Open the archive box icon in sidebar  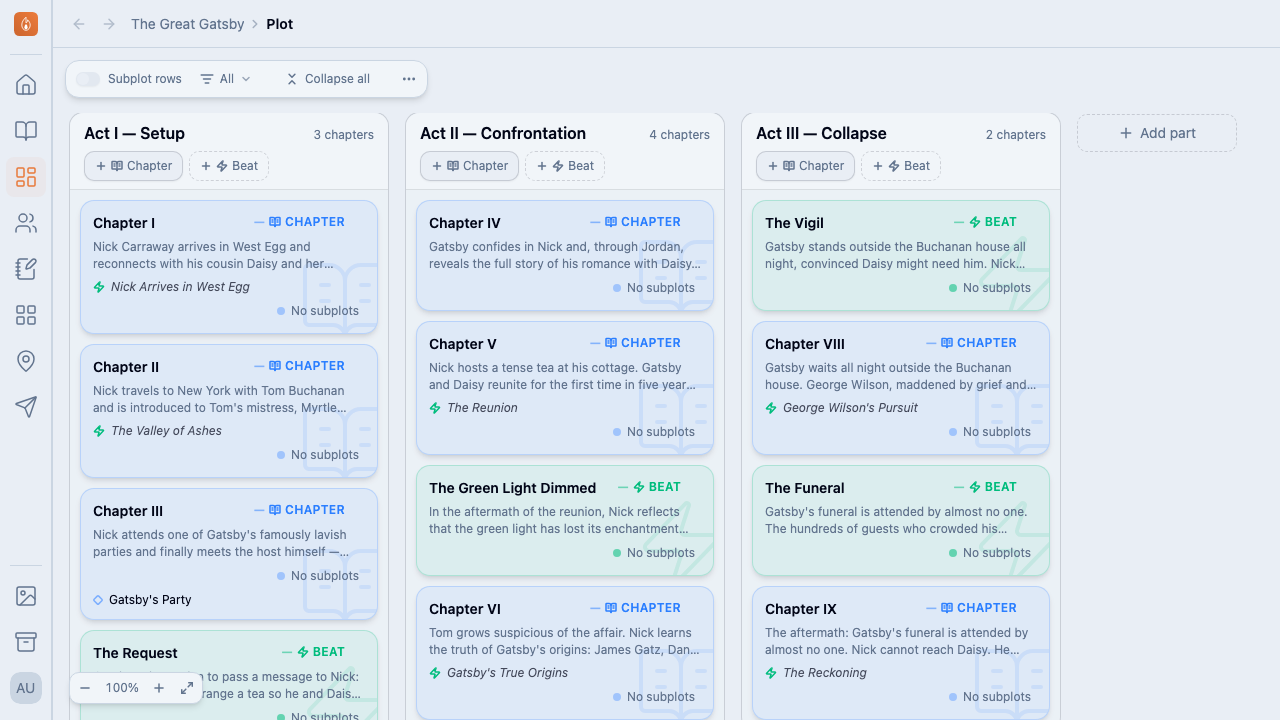click(26, 642)
